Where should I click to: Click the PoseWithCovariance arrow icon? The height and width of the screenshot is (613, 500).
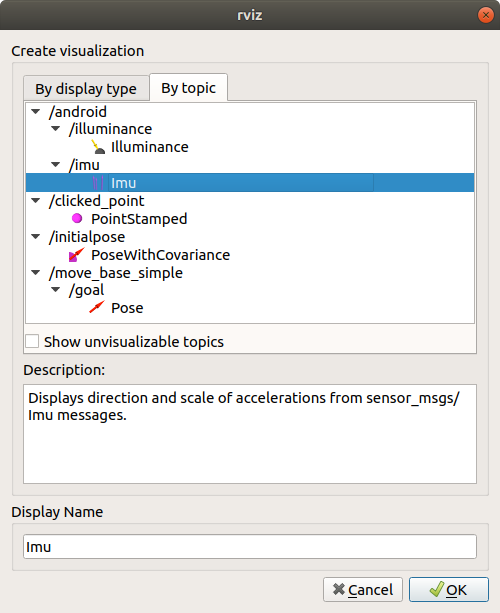tap(77, 255)
